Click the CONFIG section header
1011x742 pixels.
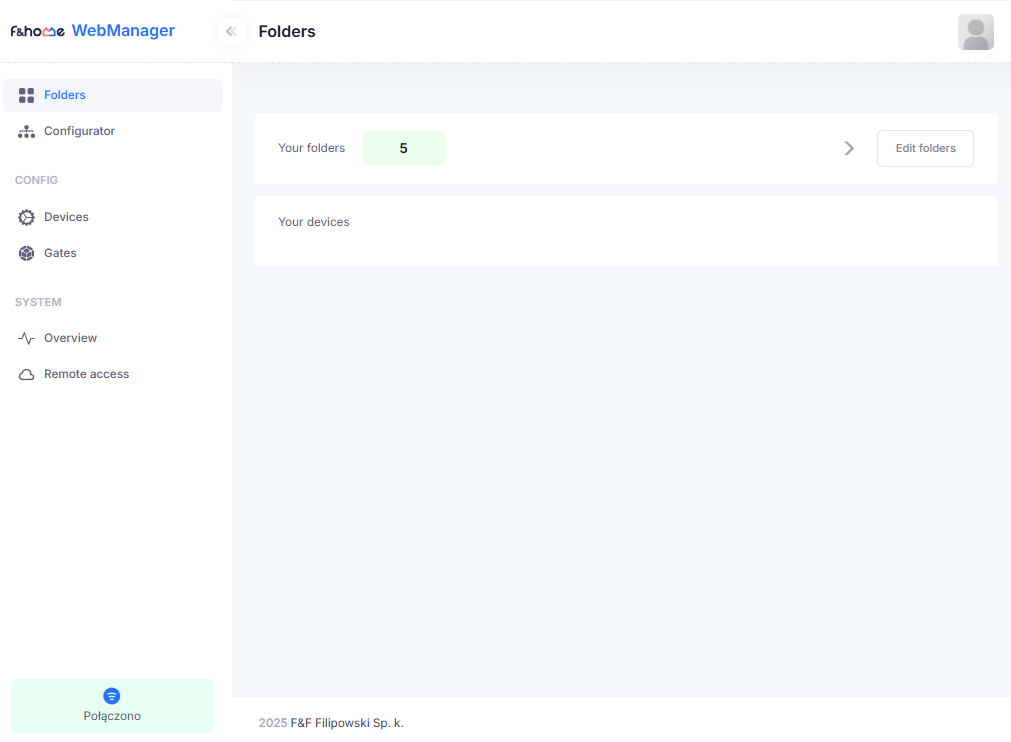[x=36, y=181]
